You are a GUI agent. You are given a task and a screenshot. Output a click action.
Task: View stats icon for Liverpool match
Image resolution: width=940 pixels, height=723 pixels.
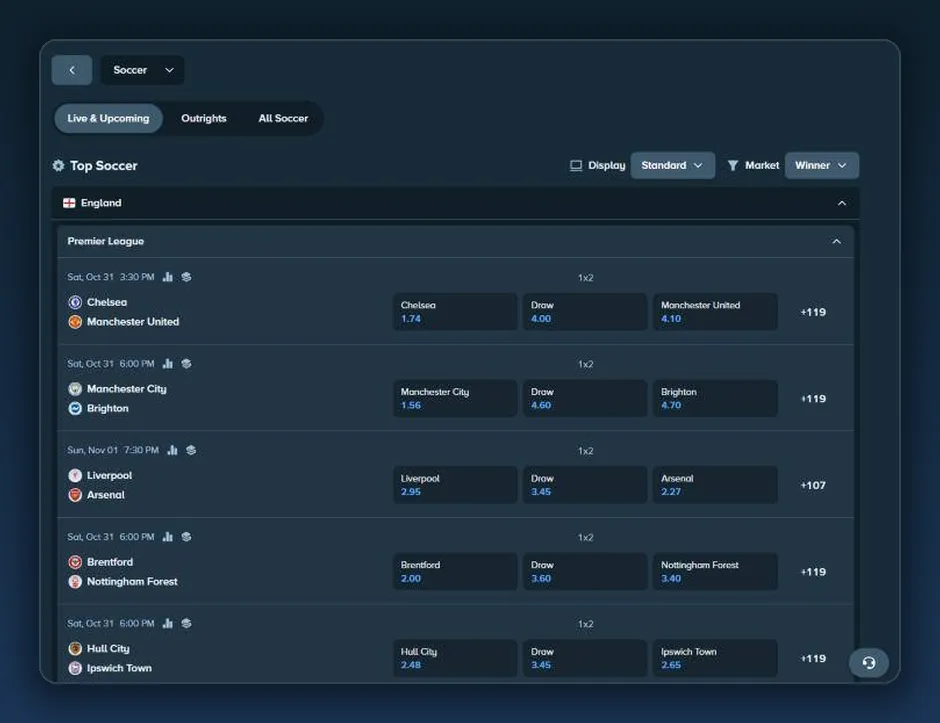tap(173, 450)
